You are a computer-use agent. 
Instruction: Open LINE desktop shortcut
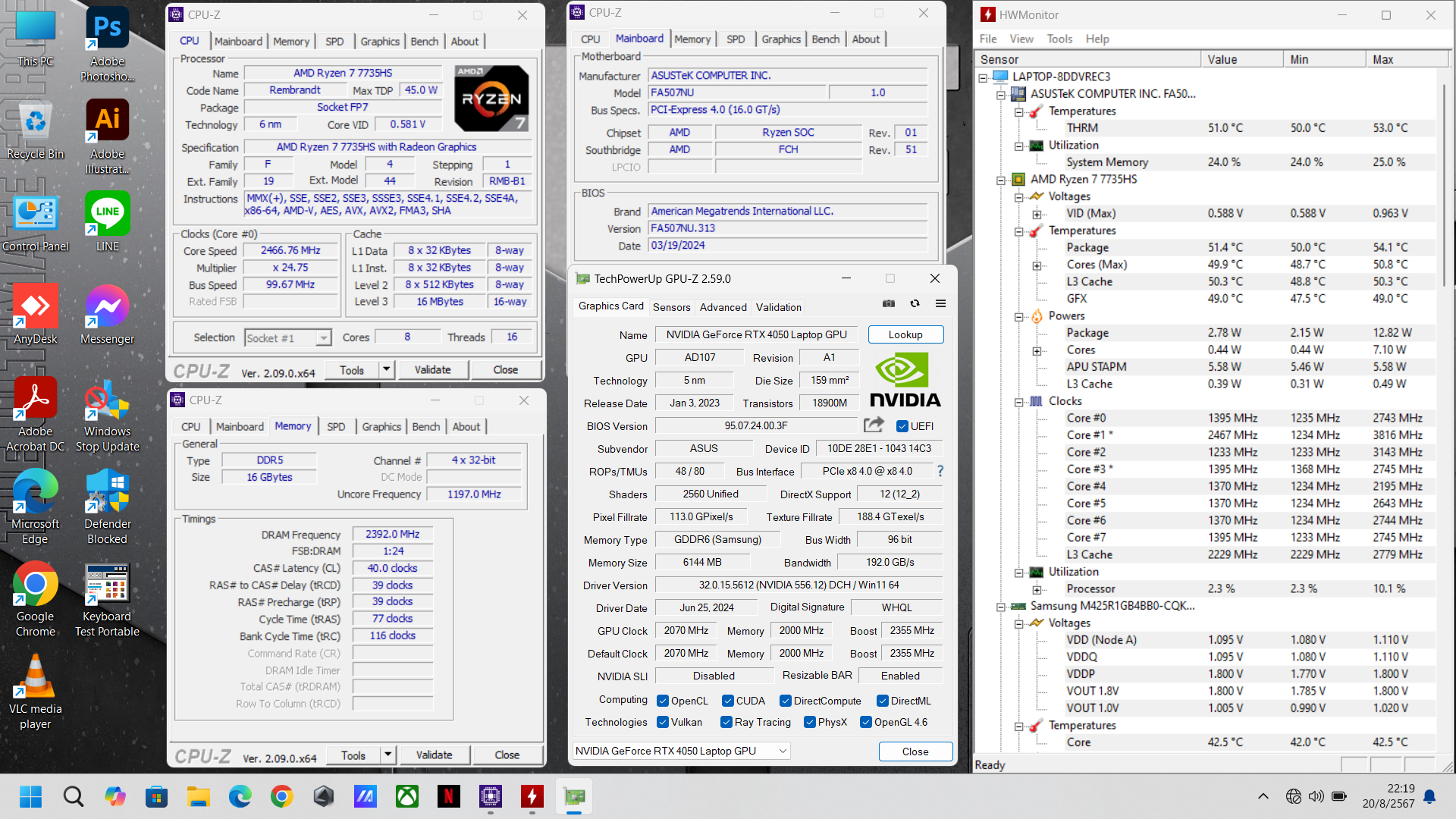click(x=107, y=222)
